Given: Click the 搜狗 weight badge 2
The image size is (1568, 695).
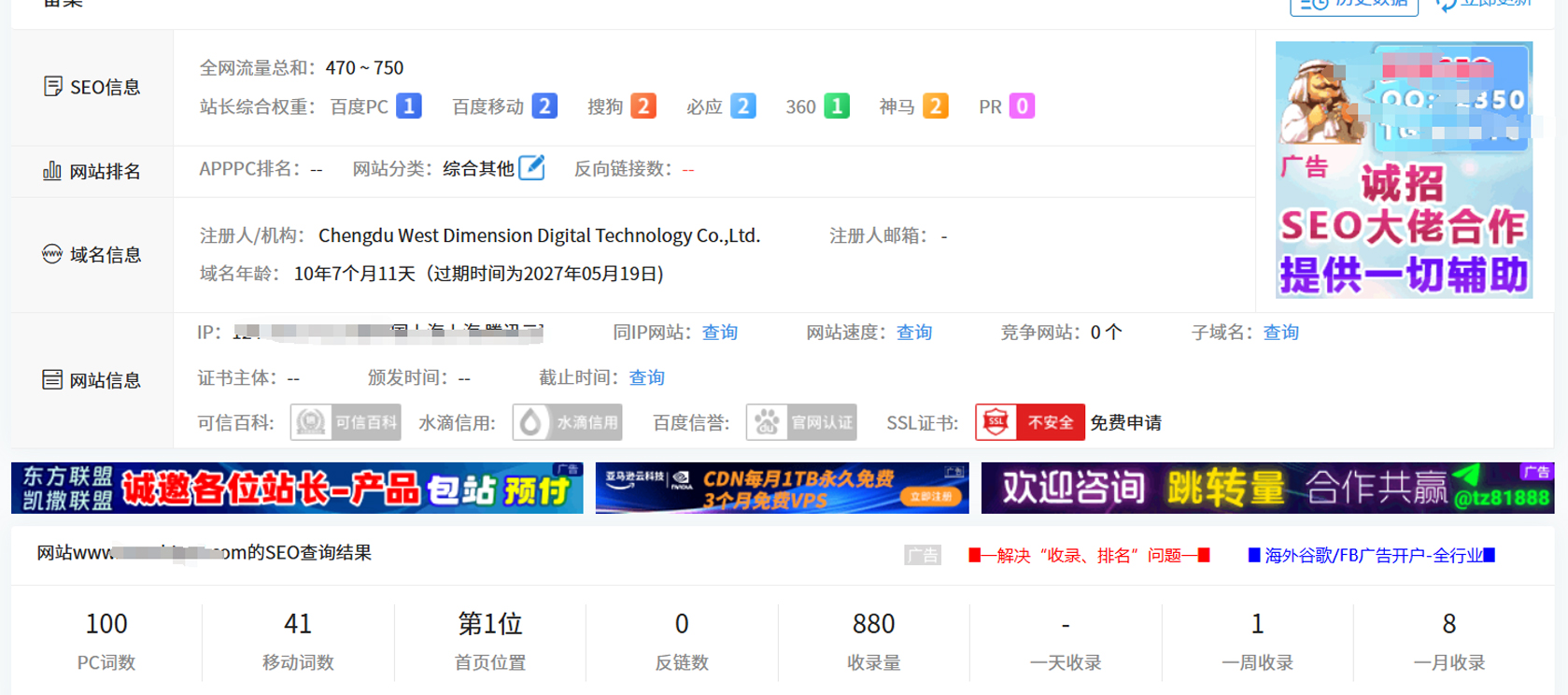Looking at the screenshot, I should click(x=643, y=106).
